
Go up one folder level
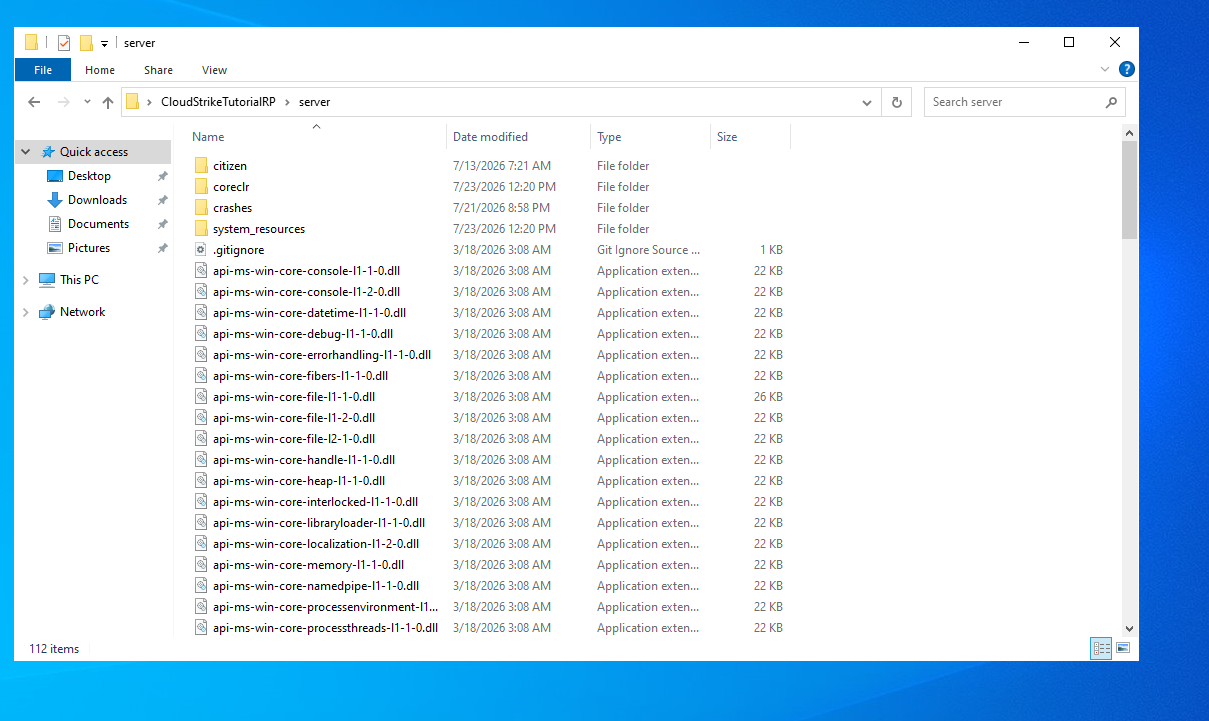point(108,102)
